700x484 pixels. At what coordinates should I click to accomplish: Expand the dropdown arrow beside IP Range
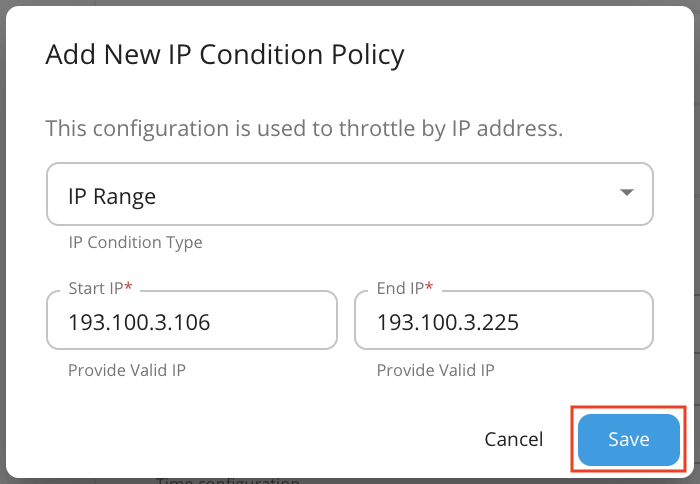pos(627,193)
